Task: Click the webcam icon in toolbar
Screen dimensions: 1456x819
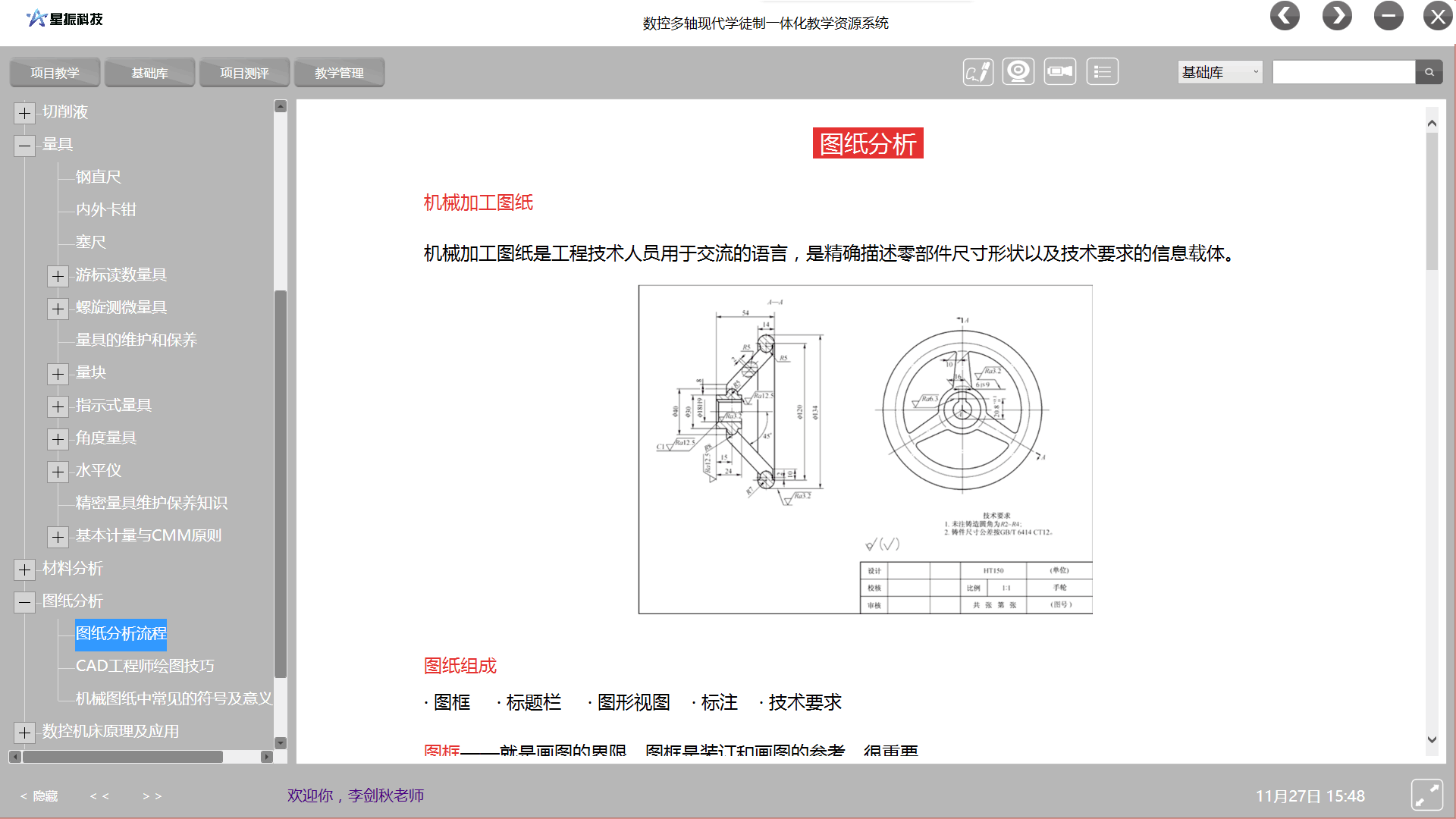Action: (1018, 72)
